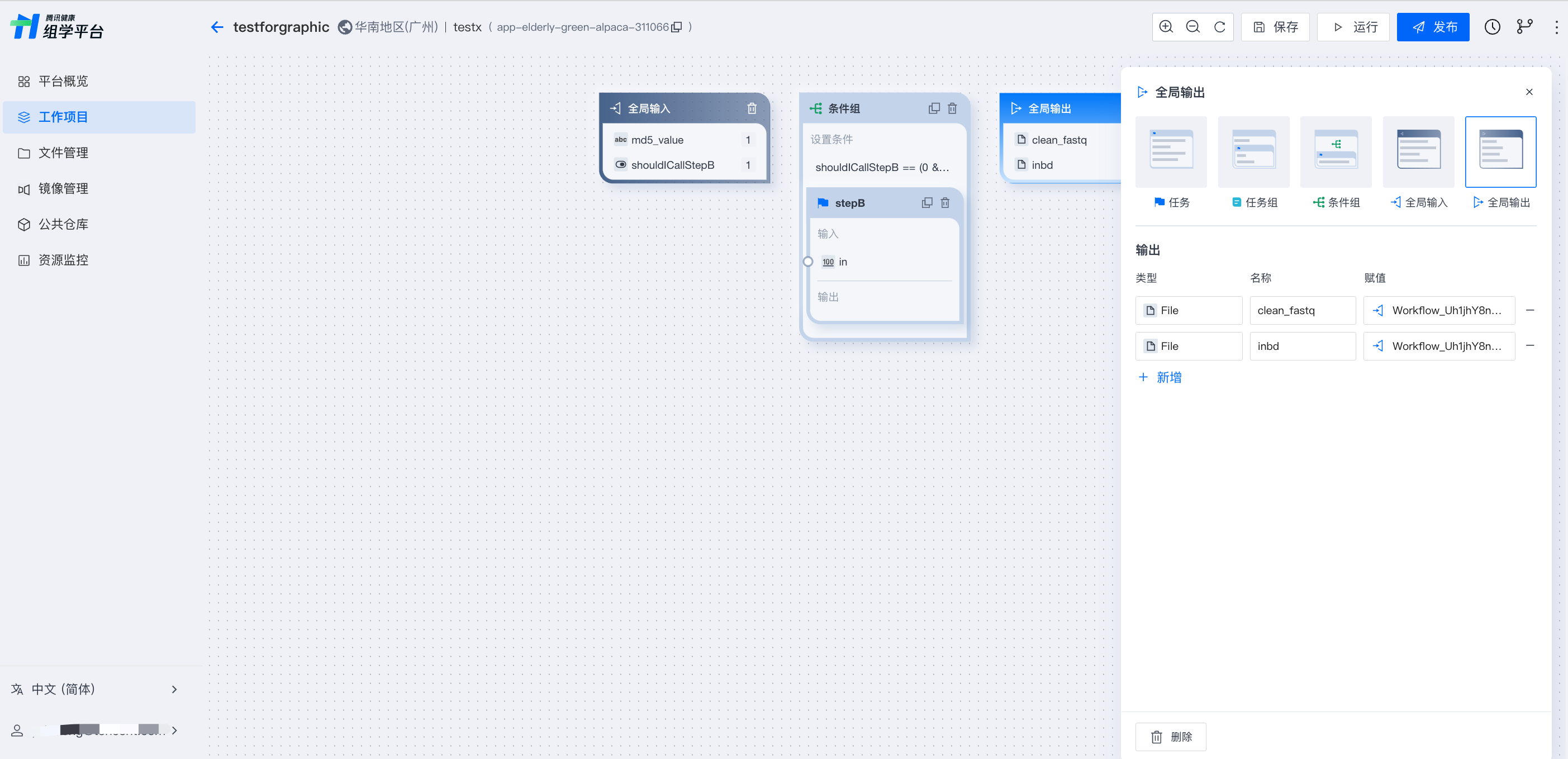Duplicate the stepB task node
The height and width of the screenshot is (759, 1568).
tap(926, 203)
